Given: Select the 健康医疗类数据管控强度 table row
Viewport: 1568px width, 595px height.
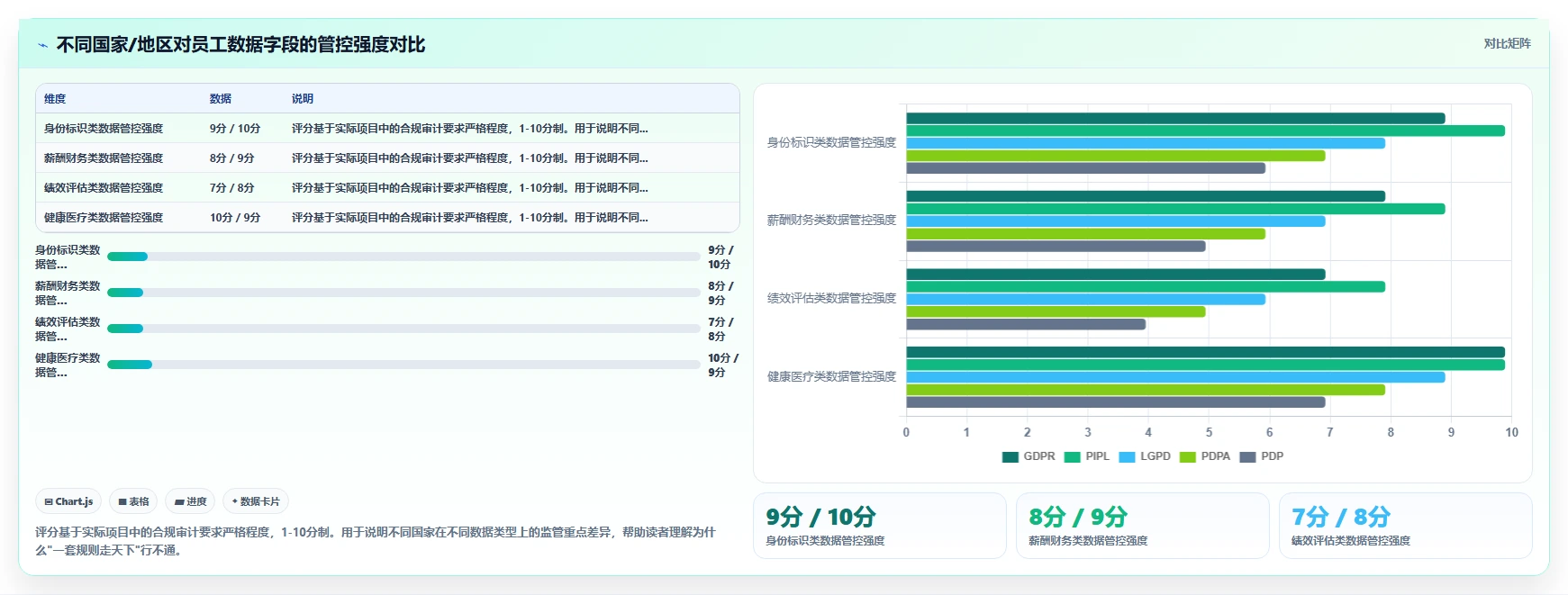Looking at the screenshot, I should click(x=387, y=218).
